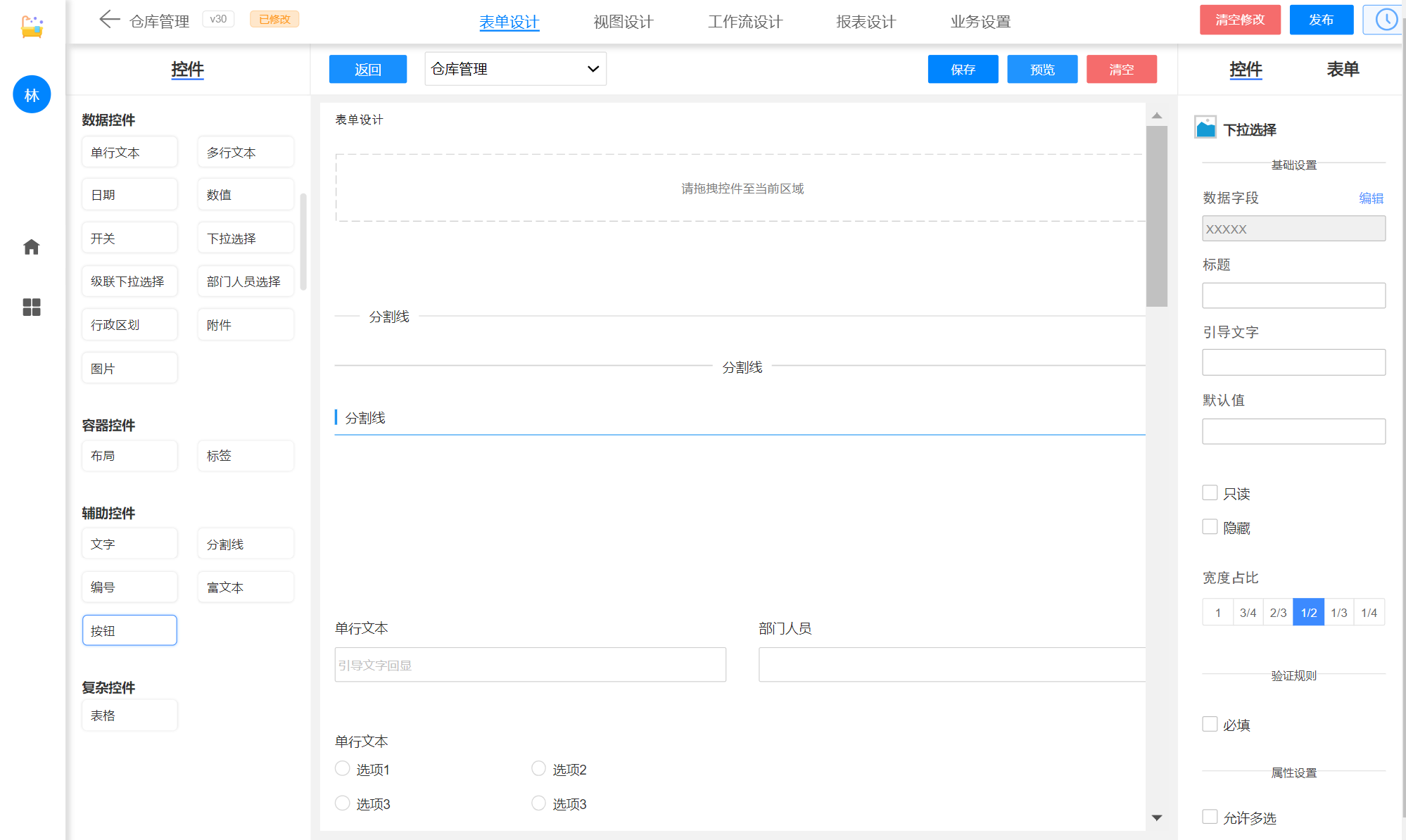
Task: Click the 返回 button
Action: pyautogui.click(x=367, y=69)
